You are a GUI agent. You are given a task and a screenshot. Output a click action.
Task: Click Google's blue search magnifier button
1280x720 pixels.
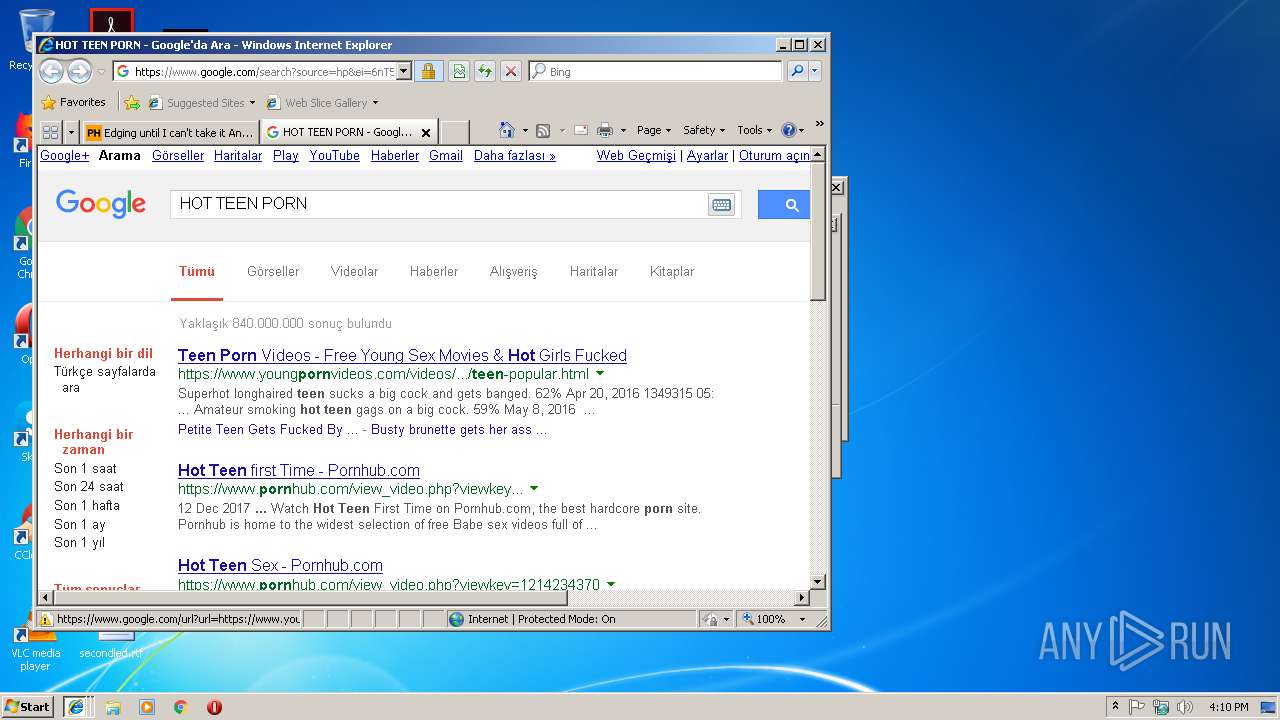[x=783, y=204]
